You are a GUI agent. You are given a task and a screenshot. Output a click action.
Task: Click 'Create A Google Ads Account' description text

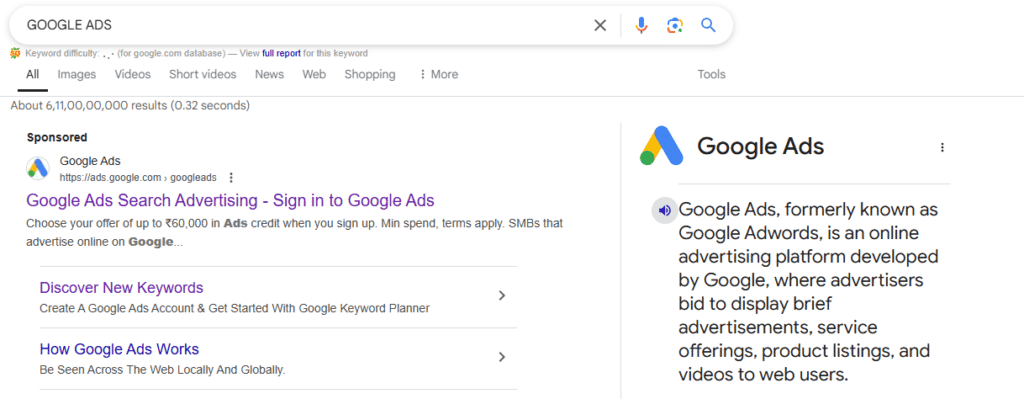click(x=234, y=308)
